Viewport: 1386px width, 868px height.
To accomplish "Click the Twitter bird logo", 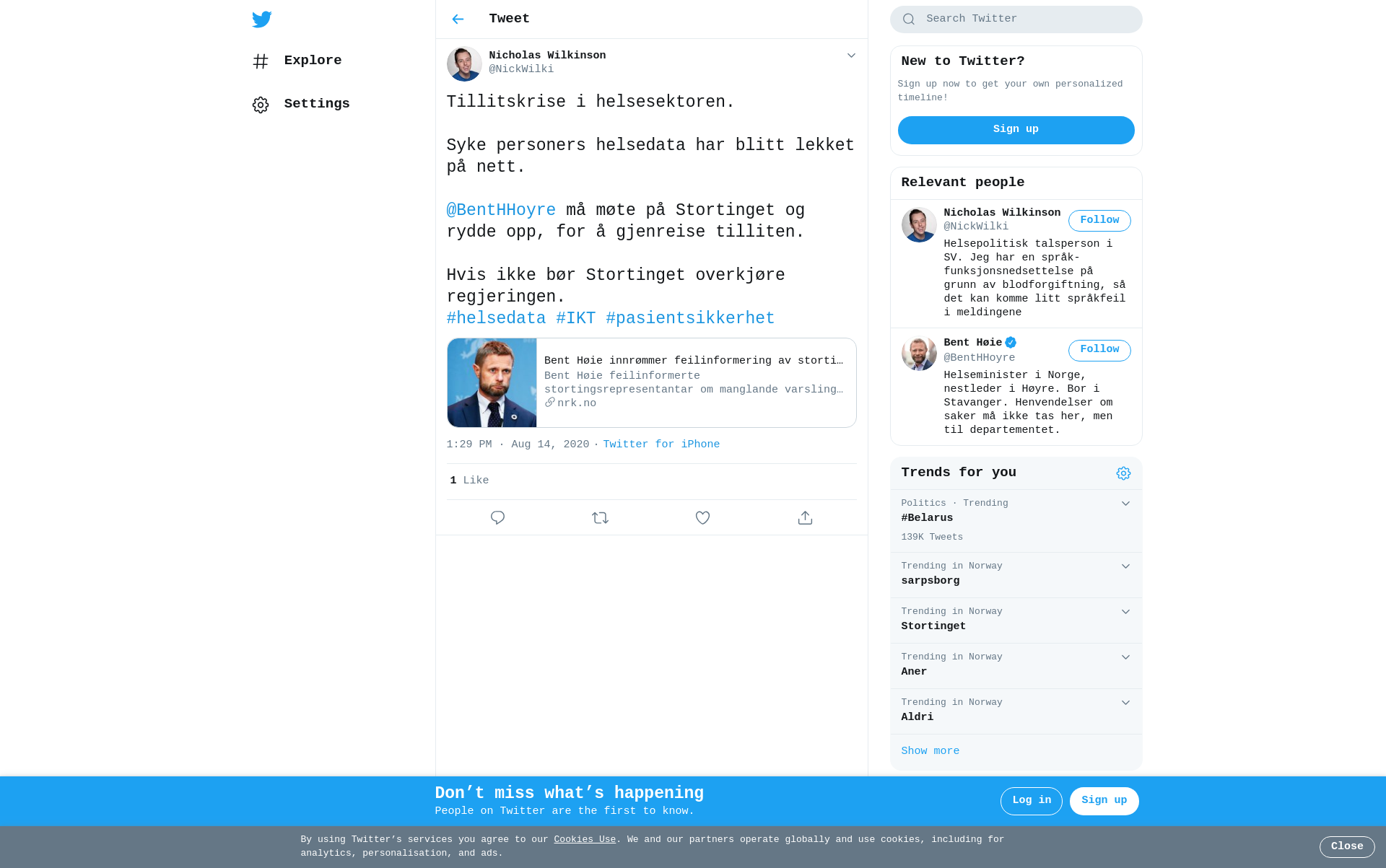I will pos(261,19).
